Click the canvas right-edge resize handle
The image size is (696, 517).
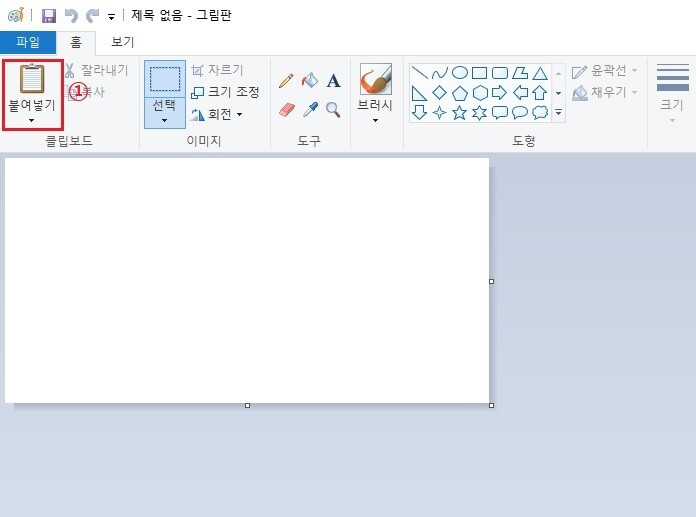[x=491, y=281]
